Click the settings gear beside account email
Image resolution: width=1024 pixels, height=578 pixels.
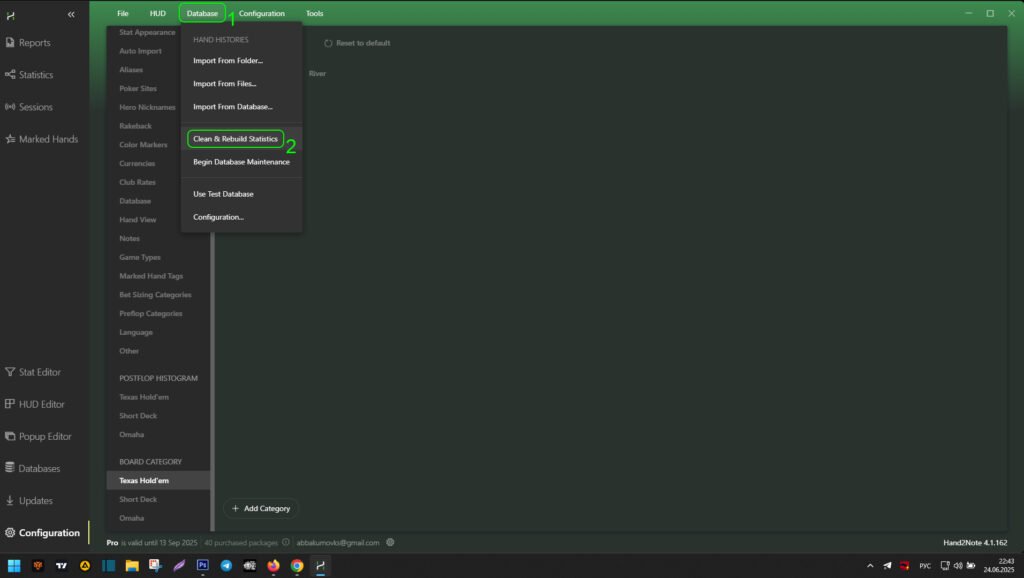(390, 542)
